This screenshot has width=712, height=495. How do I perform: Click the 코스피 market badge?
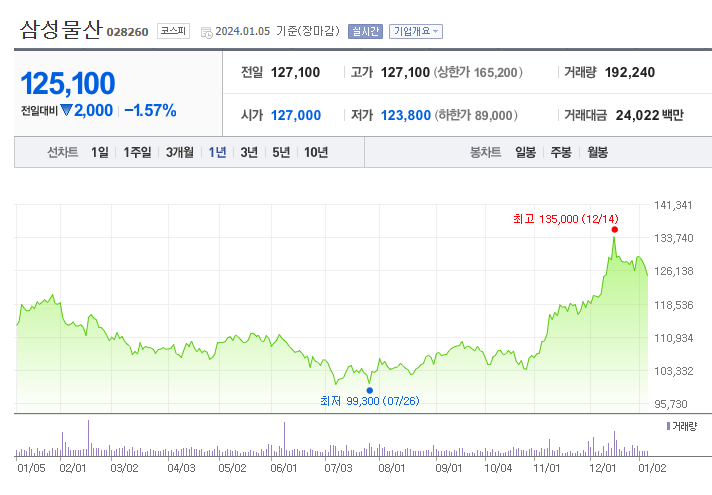tap(173, 31)
